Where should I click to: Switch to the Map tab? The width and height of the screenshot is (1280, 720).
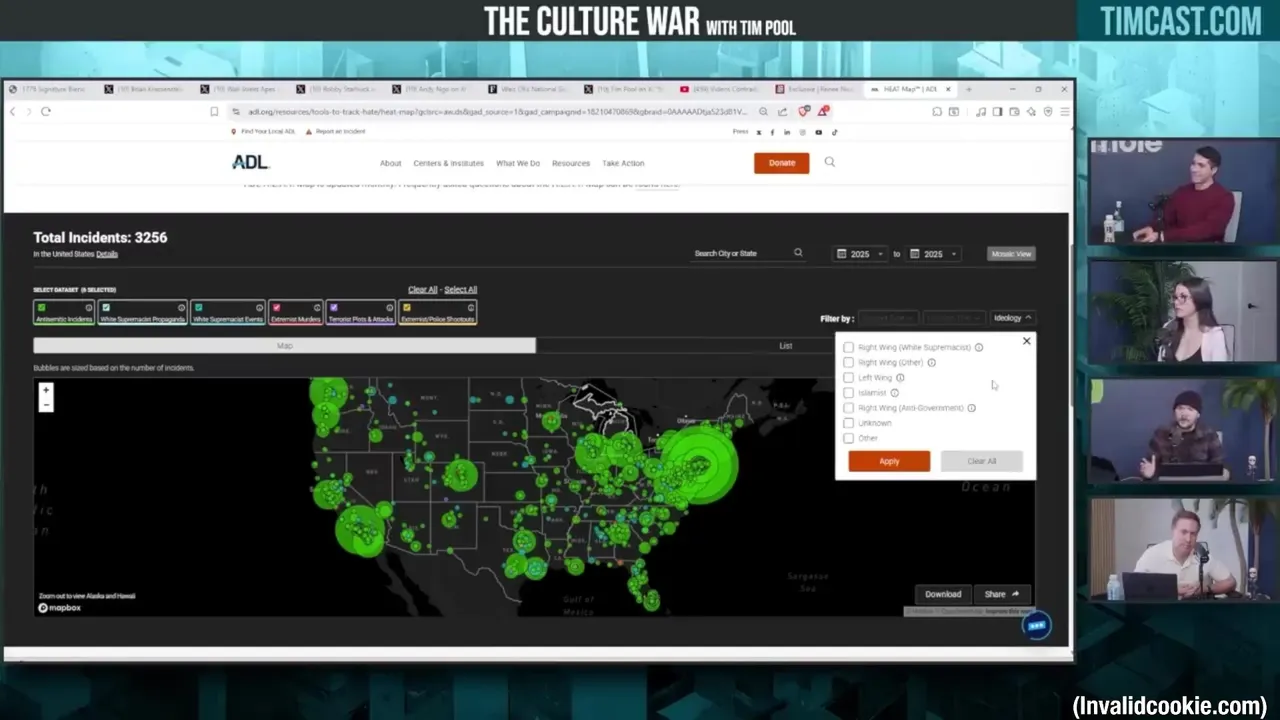coord(284,346)
